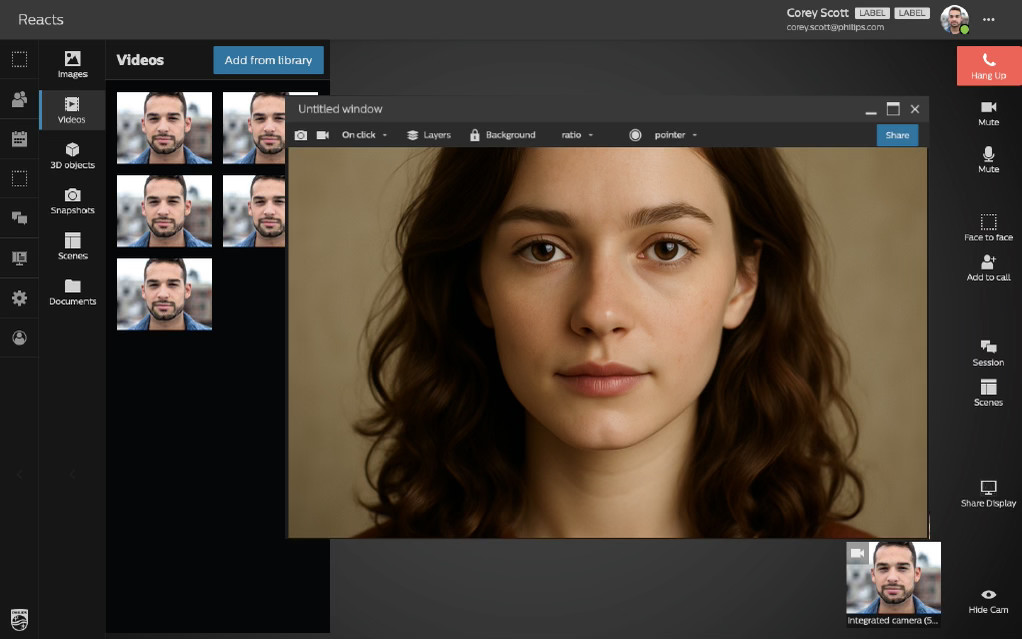Click the first LABEL badge

point(871,13)
